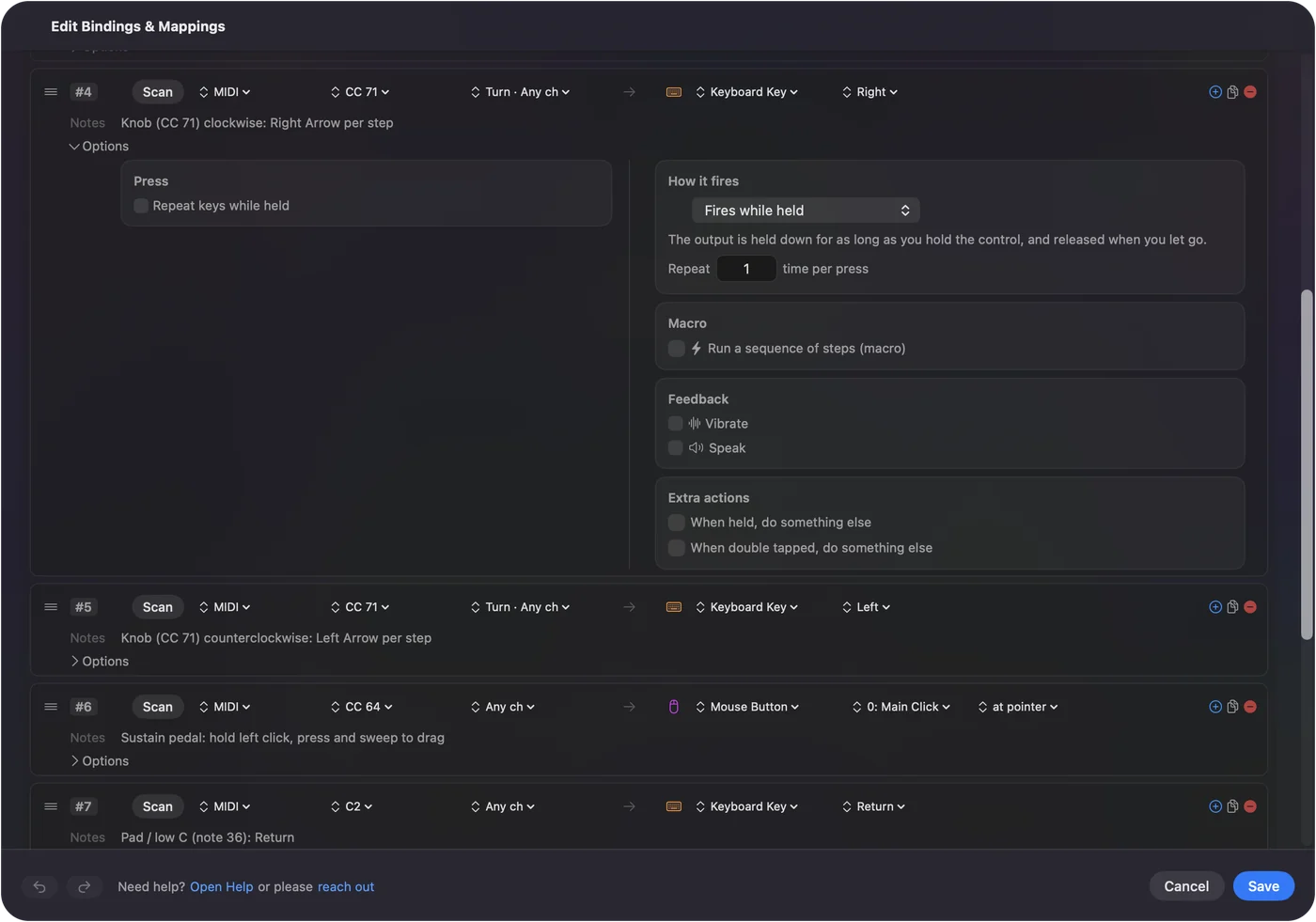Collapse Options for binding #4
Viewport: 1316px width, 922px height.
99,147
